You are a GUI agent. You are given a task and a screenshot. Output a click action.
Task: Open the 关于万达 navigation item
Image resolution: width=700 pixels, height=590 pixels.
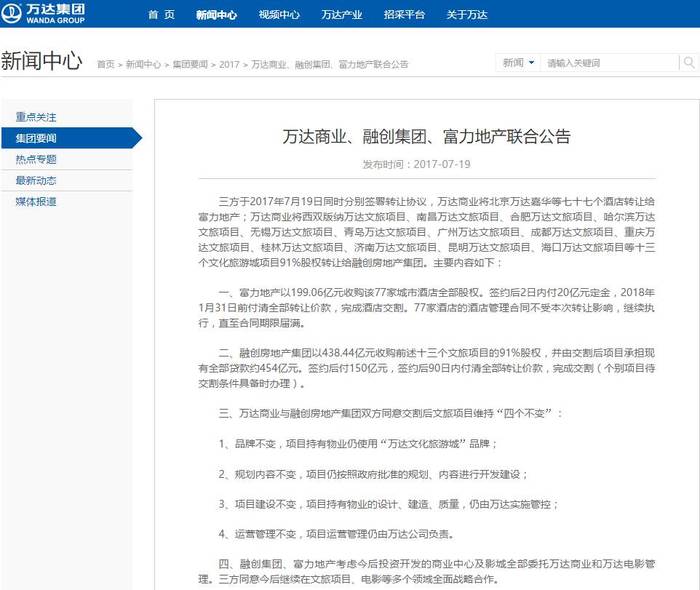(x=467, y=15)
